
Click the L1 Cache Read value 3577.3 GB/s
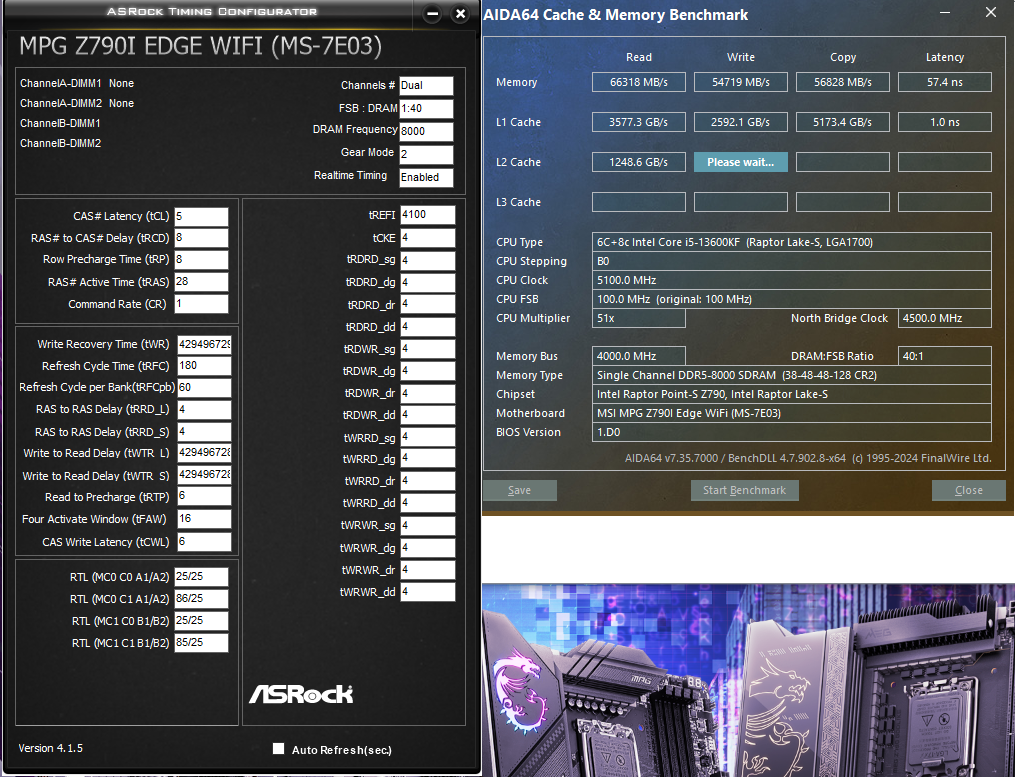pos(638,122)
